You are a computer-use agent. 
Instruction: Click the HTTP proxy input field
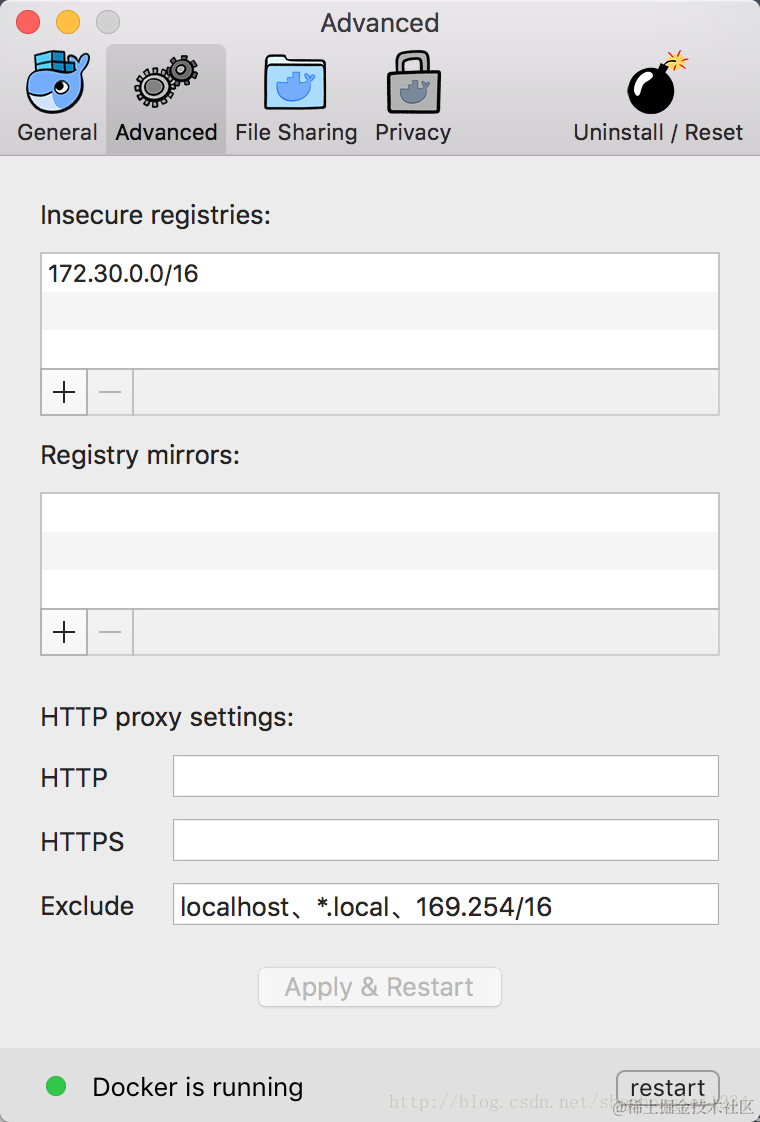click(x=445, y=776)
